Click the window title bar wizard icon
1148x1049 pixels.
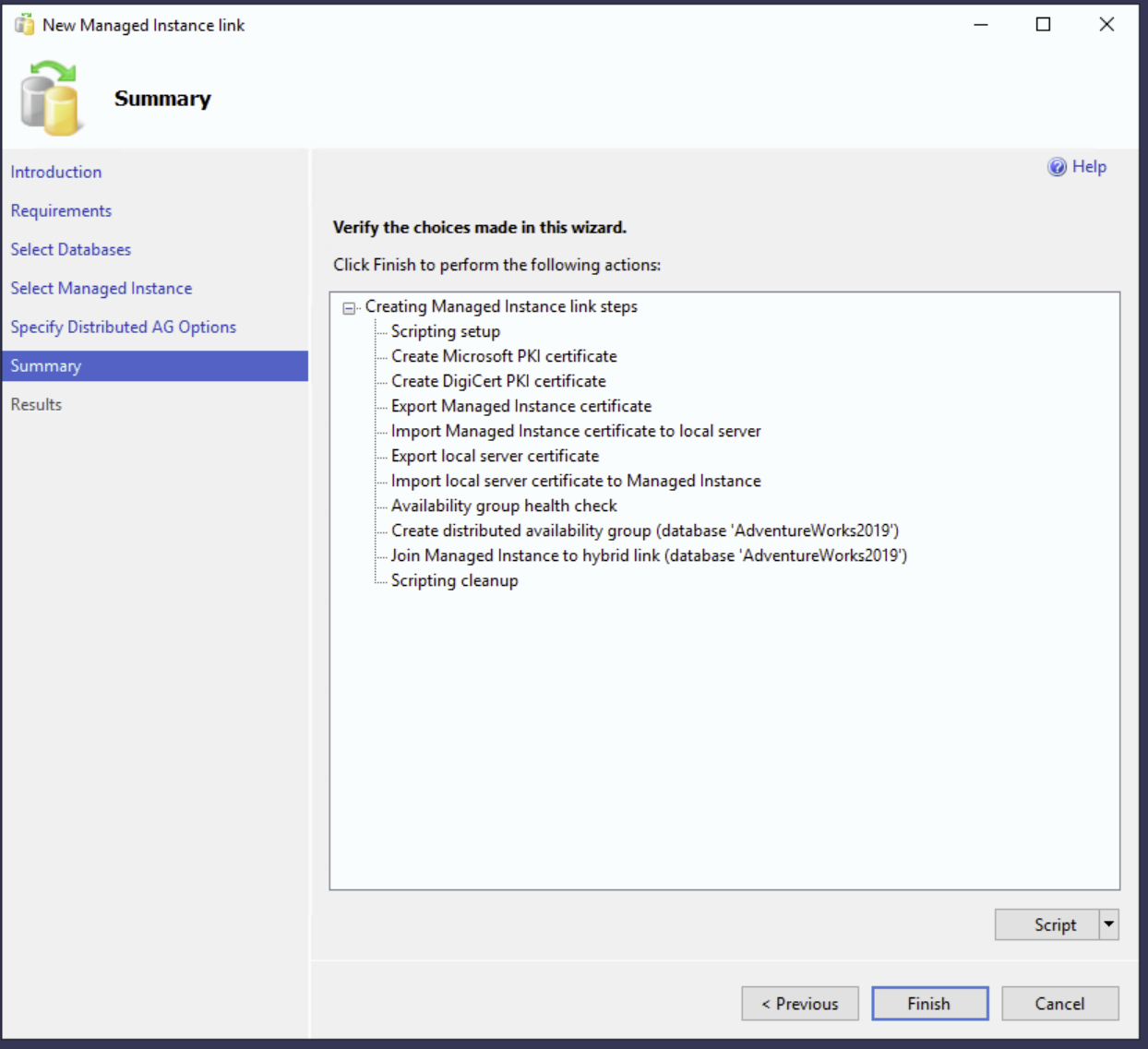point(24,25)
